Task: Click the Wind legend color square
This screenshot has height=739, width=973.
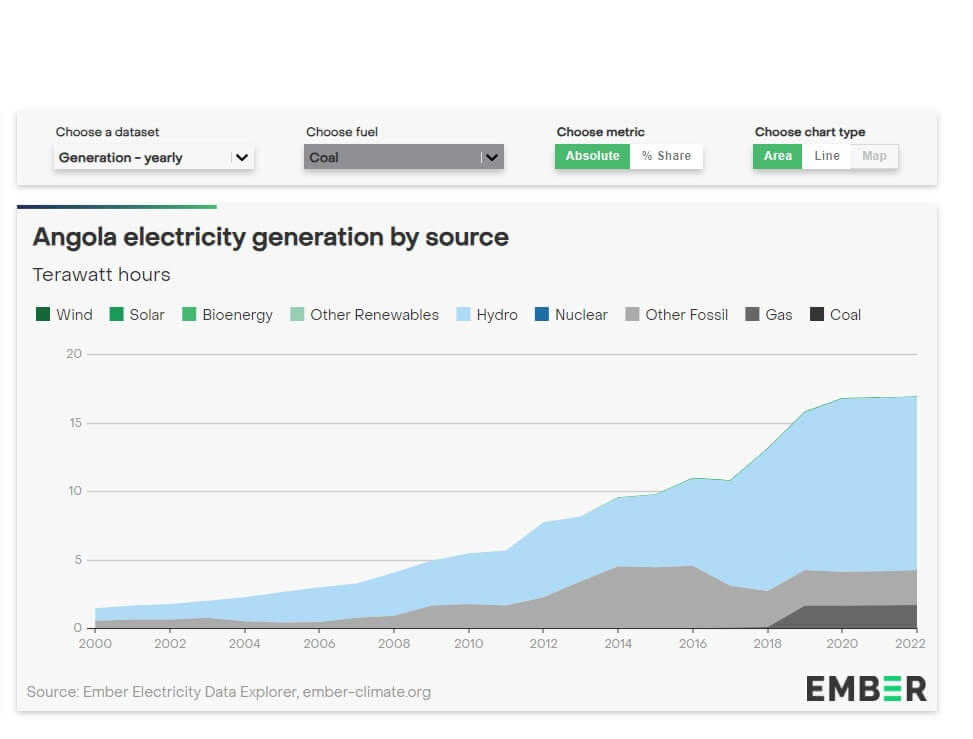Action: click(42, 315)
